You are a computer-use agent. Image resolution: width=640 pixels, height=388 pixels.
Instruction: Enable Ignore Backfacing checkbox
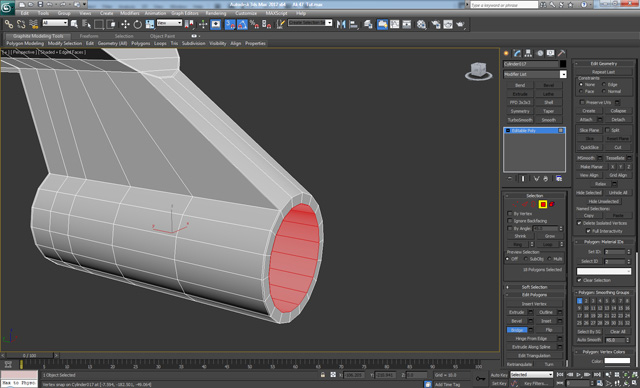click(510, 221)
